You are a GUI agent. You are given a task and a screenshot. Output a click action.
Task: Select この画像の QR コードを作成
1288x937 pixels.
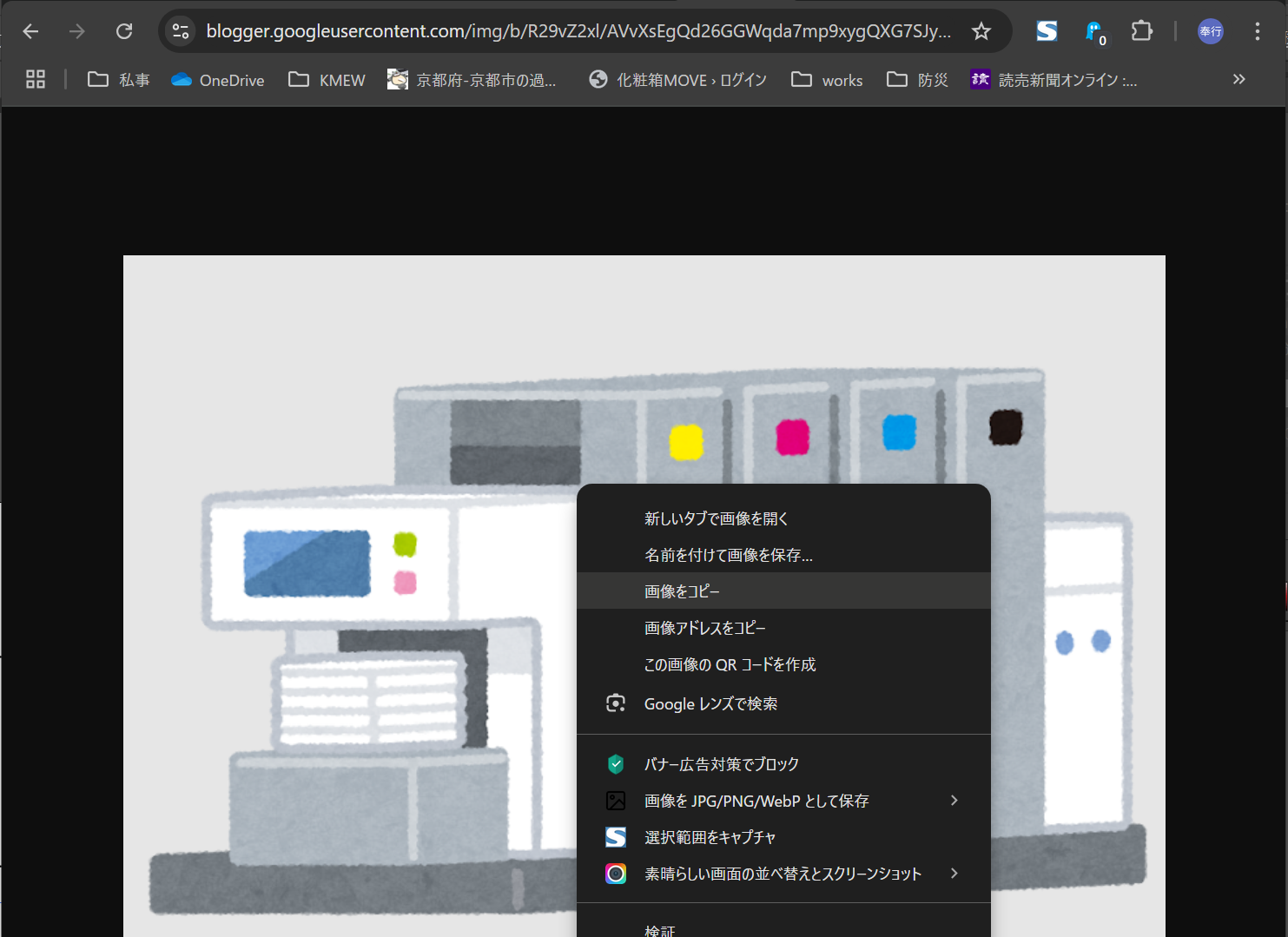click(783, 664)
